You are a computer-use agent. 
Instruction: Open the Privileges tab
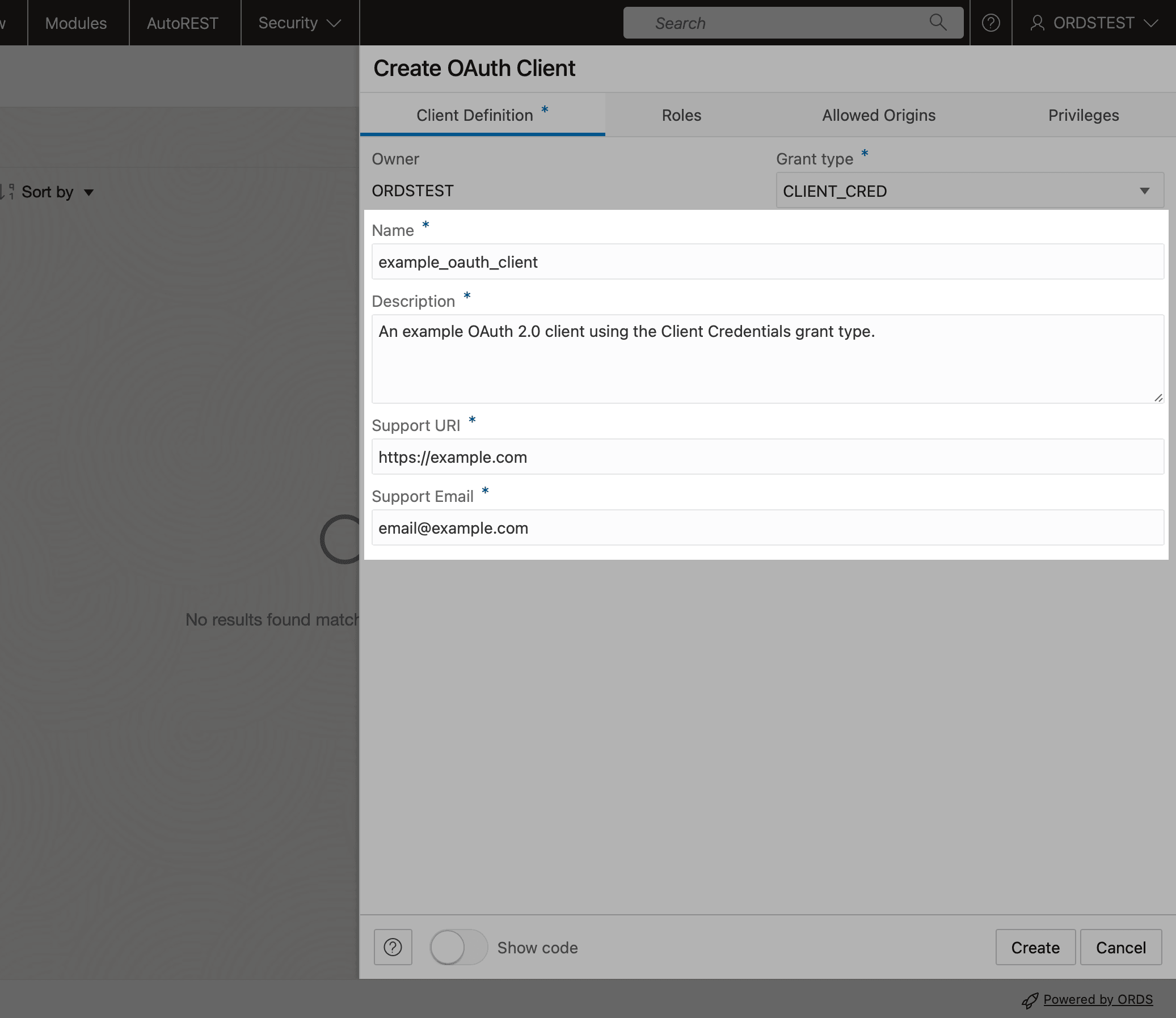(1083, 115)
